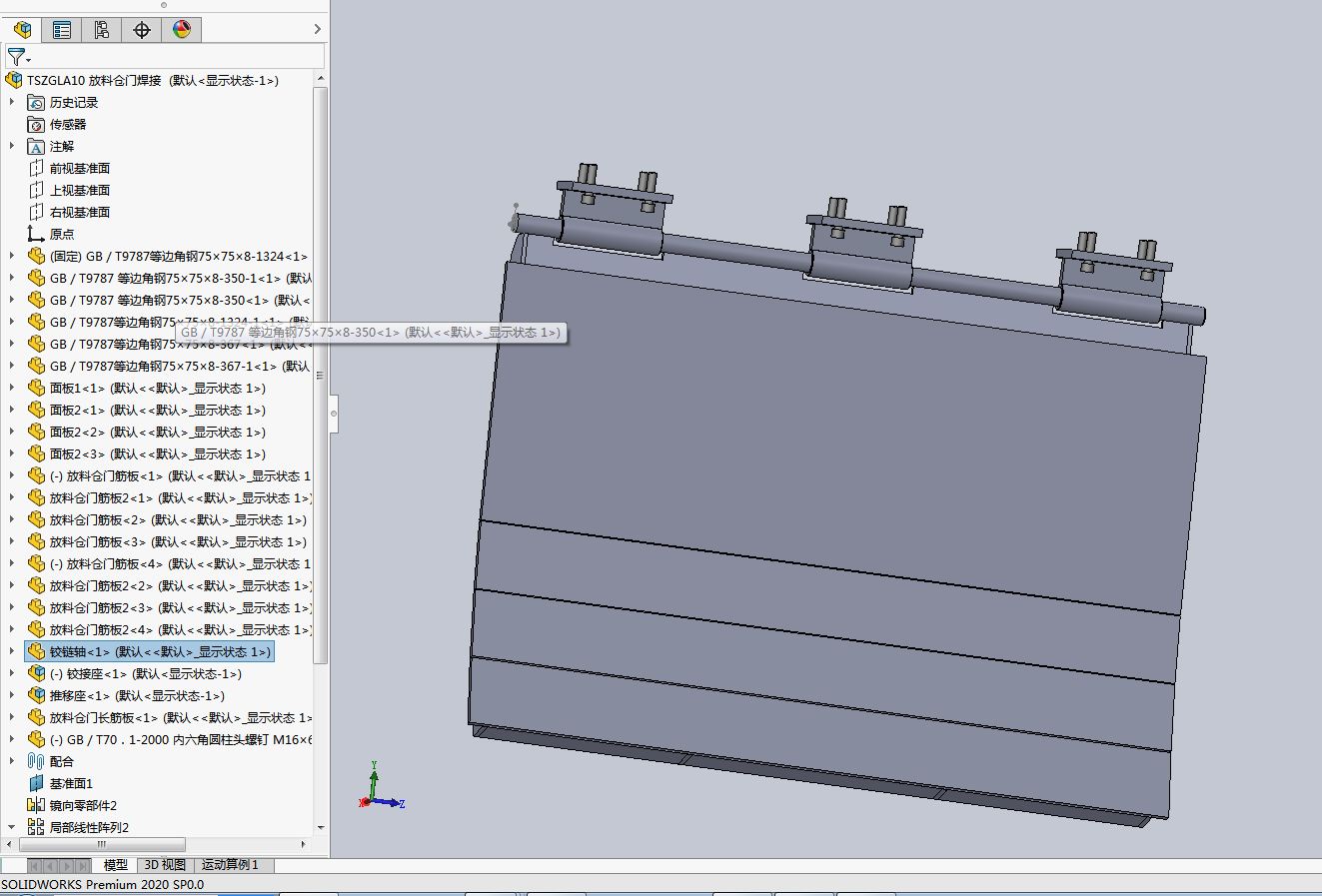1322x896 pixels.
Task: Open the 运动算例 1 motion study tab
Action: pos(230,865)
